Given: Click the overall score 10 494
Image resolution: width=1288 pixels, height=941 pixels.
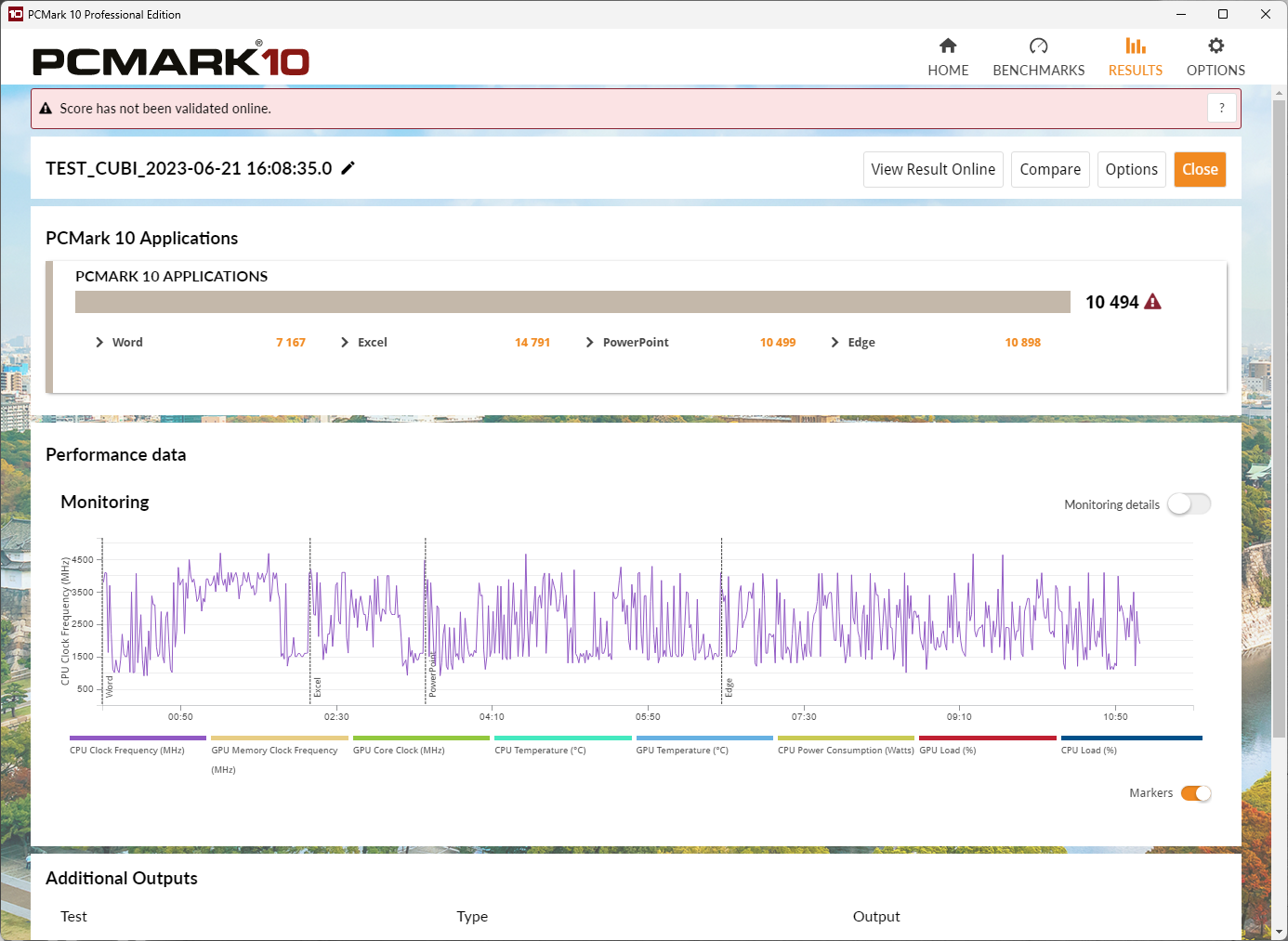Looking at the screenshot, I should pyautogui.click(x=1111, y=302).
